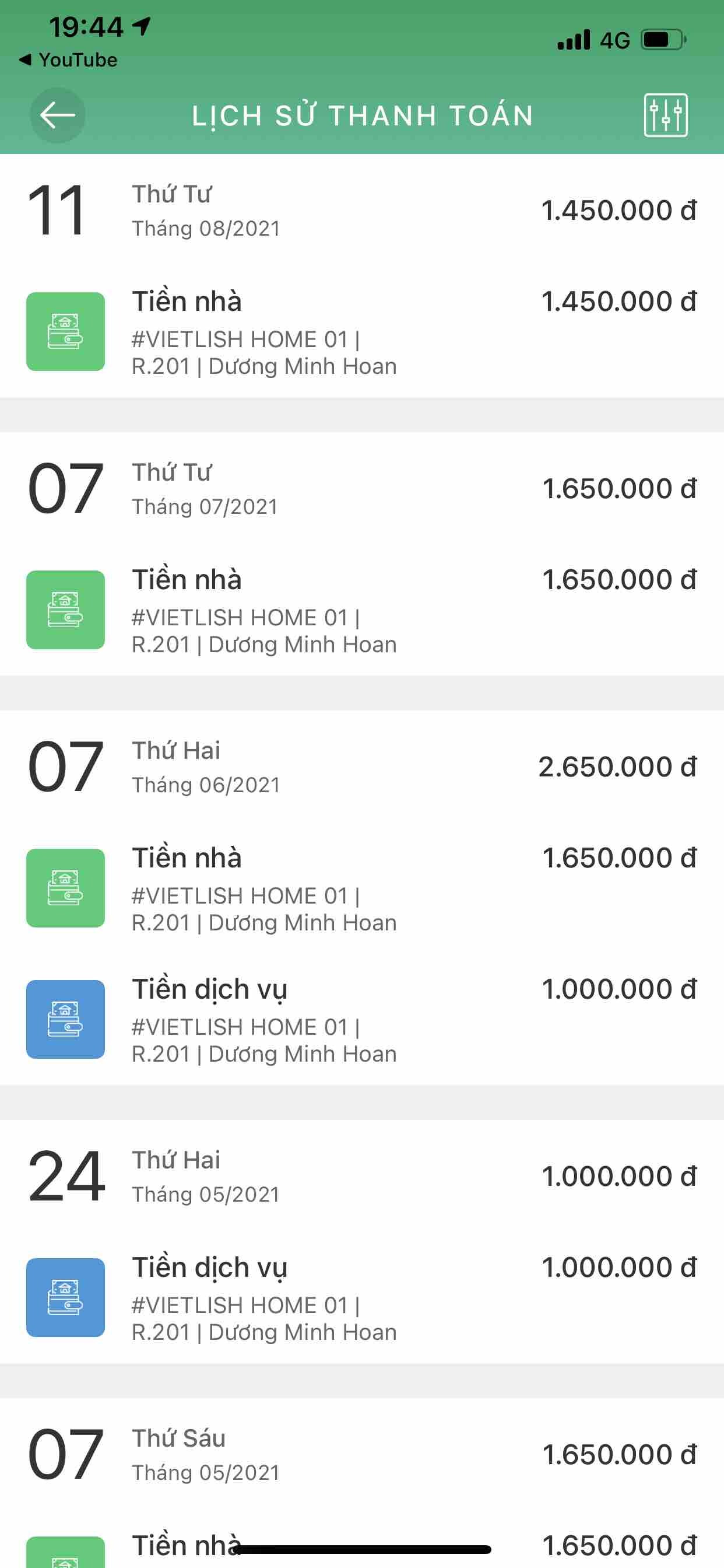The height and width of the screenshot is (1568, 724).
Task: Tap blue service fee icon for June 2021
Action: pos(66,1019)
